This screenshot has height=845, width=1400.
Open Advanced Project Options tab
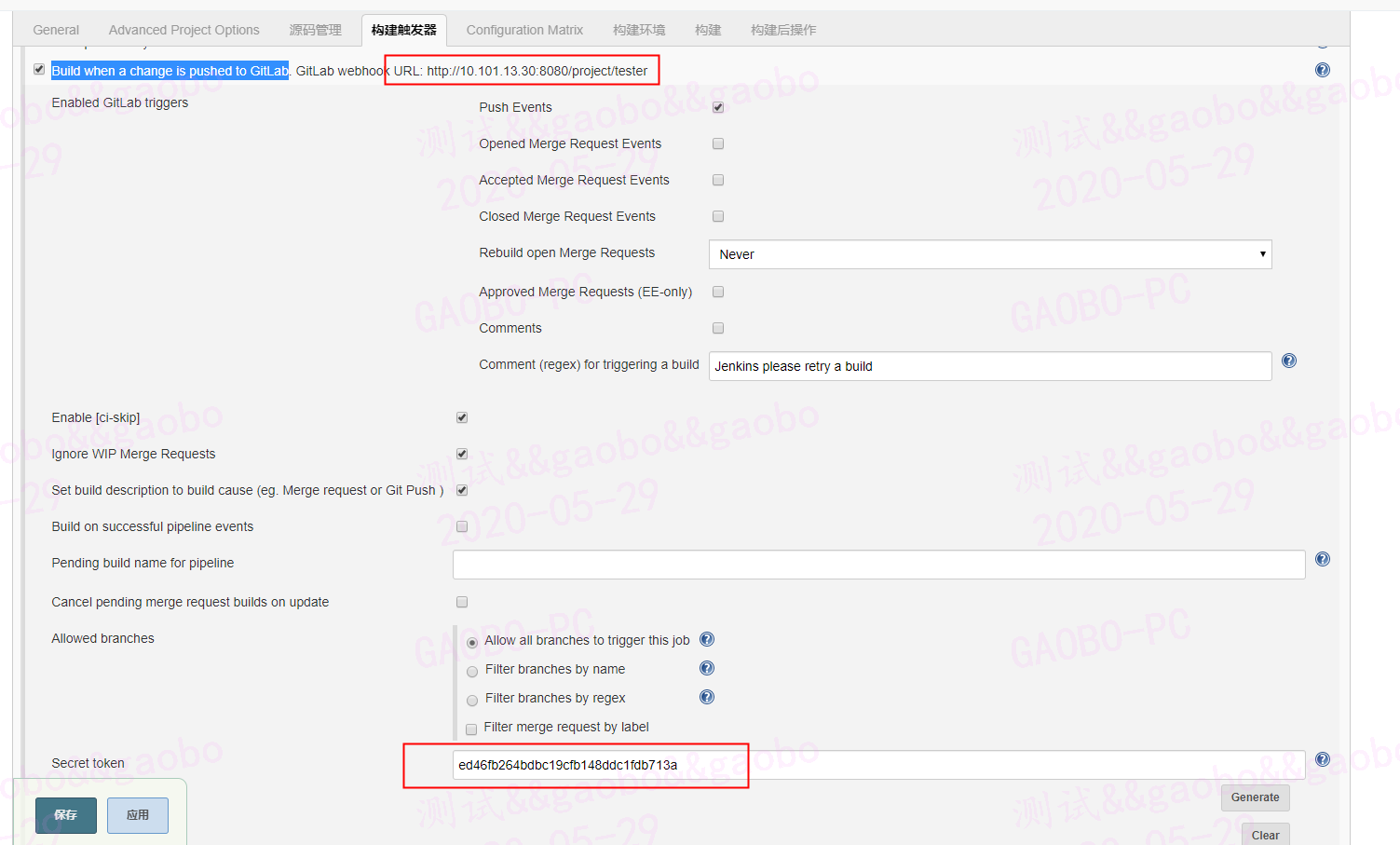click(184, 30)
